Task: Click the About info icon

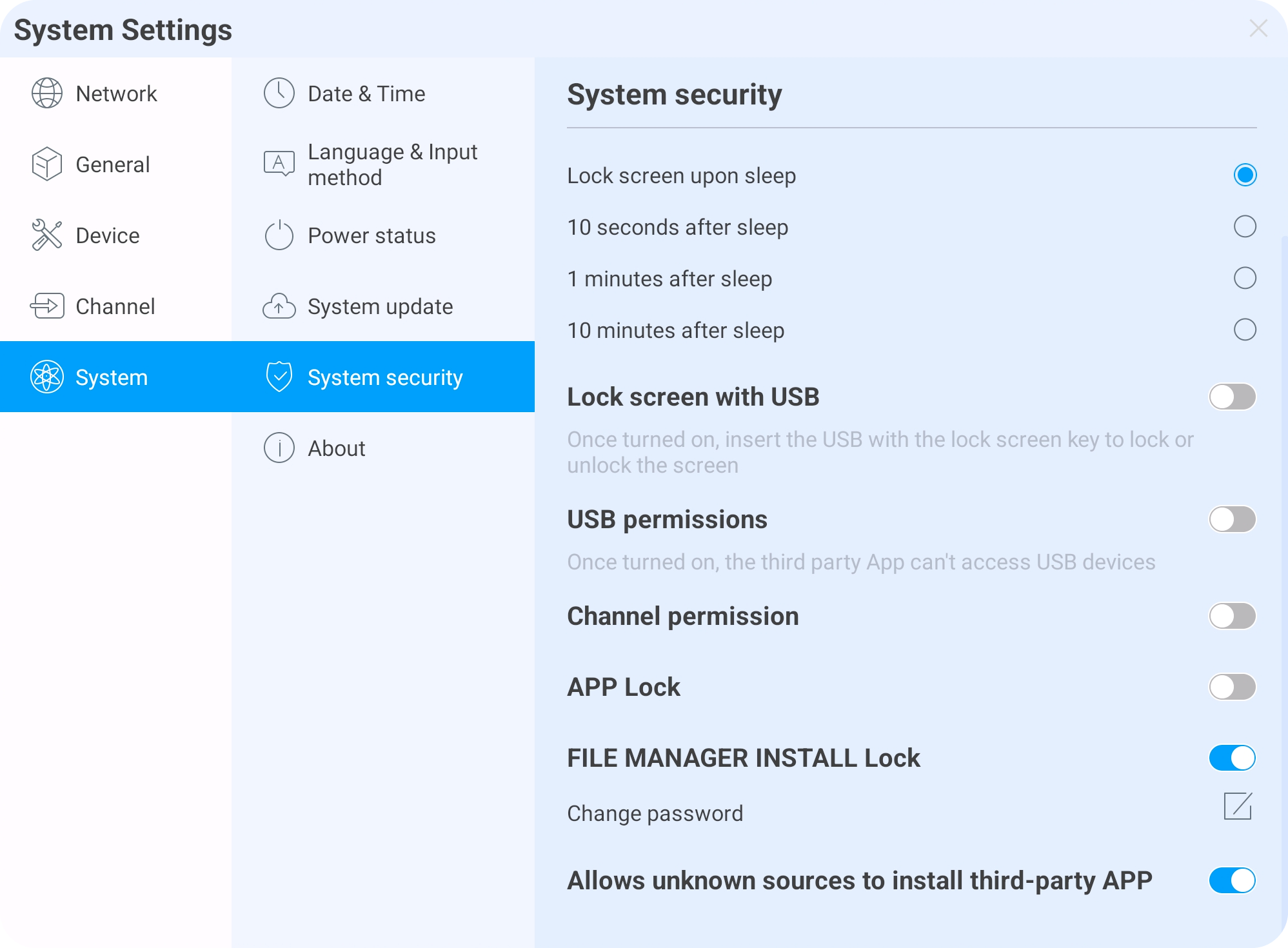Action: click(279, 448)
